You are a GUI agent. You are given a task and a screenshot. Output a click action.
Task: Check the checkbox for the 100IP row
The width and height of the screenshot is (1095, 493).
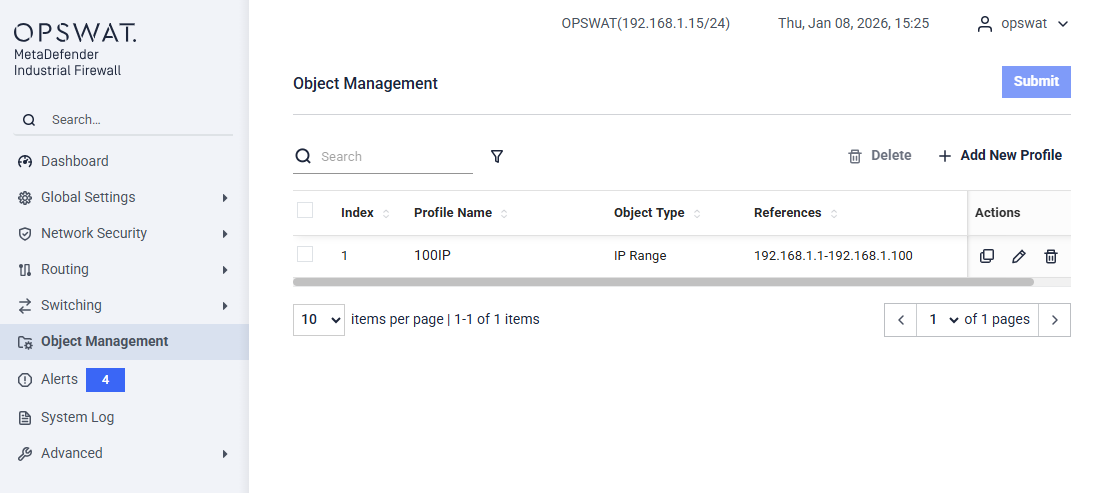[x=305, y=254]
